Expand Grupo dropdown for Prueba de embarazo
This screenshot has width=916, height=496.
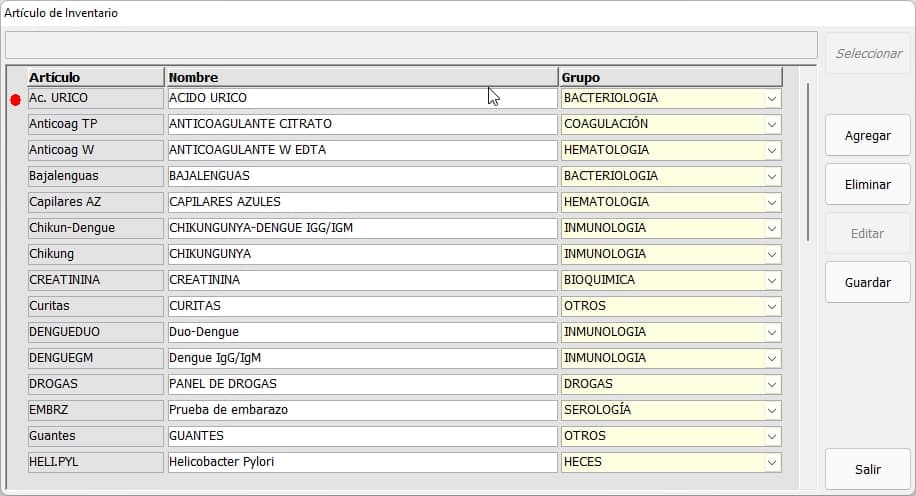772,410
